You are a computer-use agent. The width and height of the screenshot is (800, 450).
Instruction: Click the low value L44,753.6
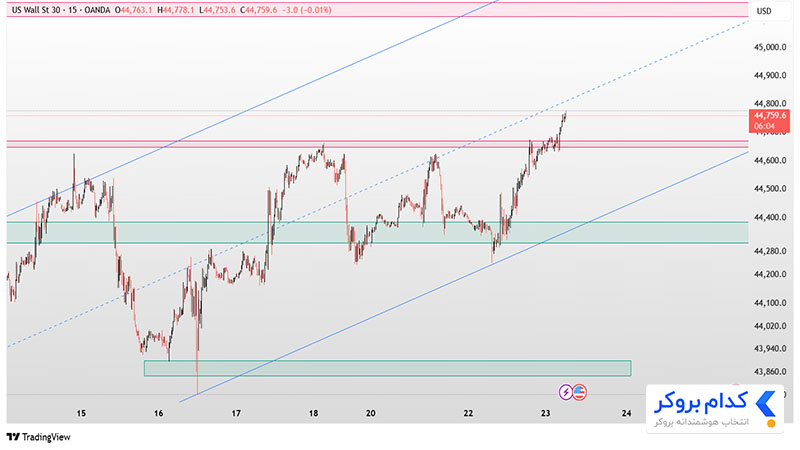coord(217,10)
